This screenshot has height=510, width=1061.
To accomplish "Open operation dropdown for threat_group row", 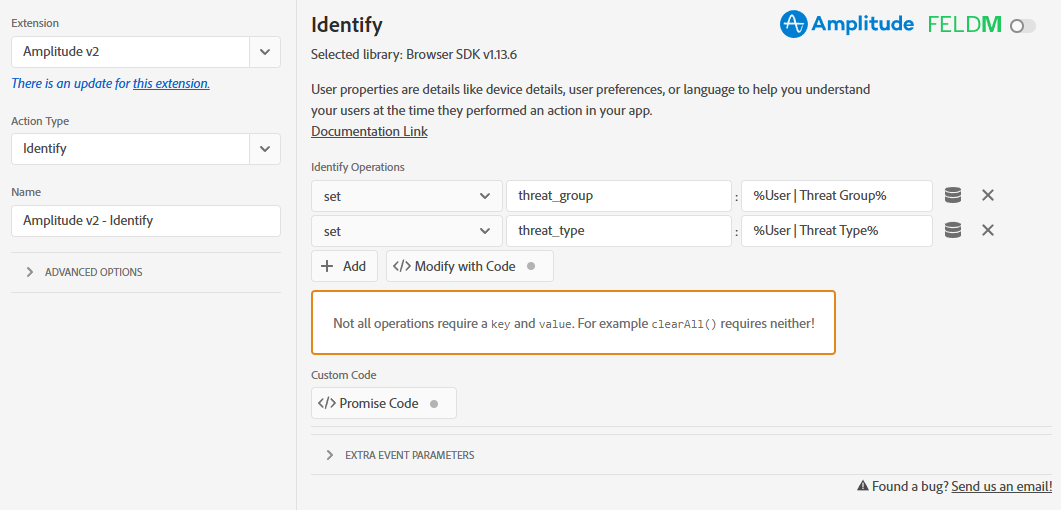I will click(x=407, y=196).
